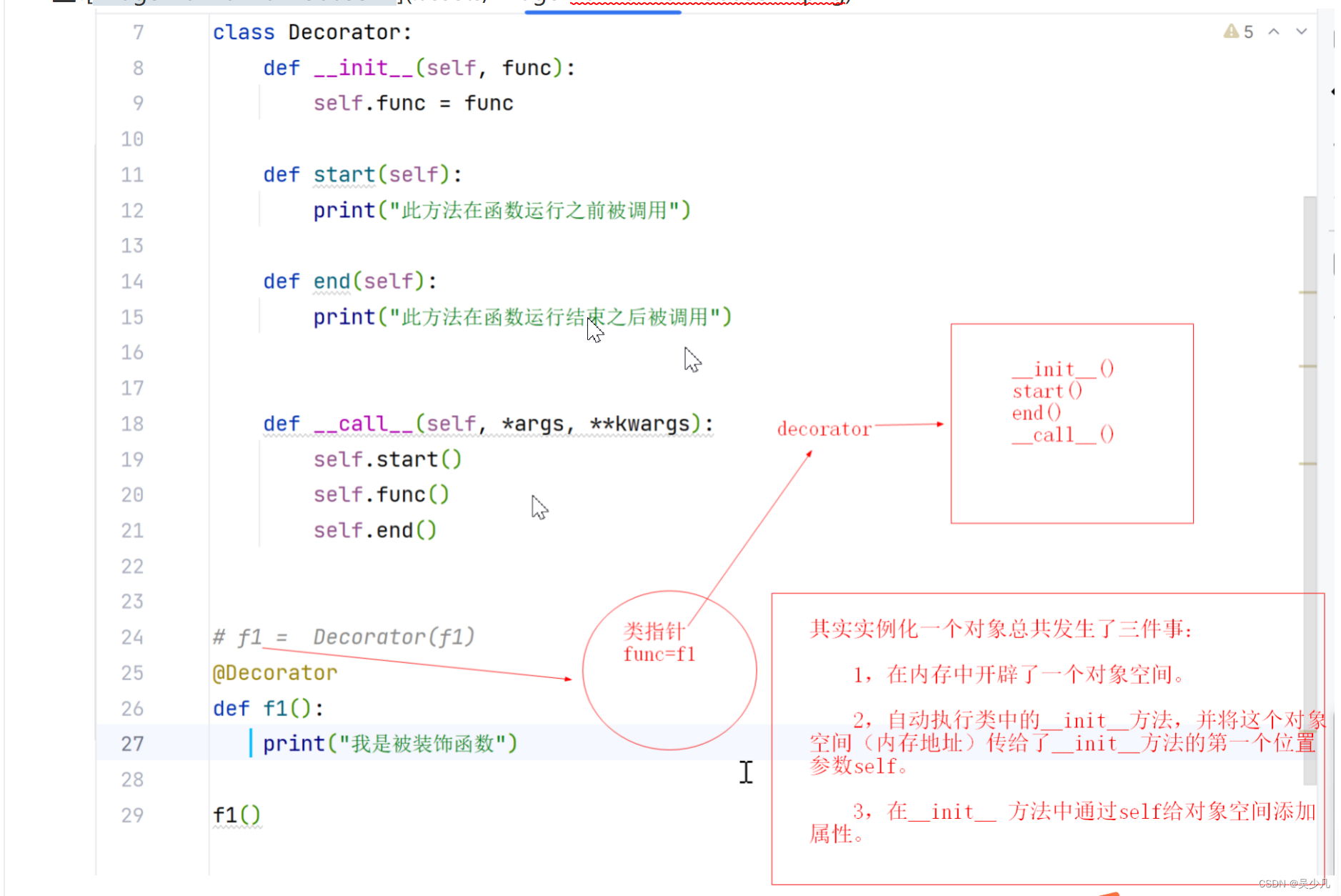
Task: Click the document icon at top left
Action: click(x=63, y=4)
